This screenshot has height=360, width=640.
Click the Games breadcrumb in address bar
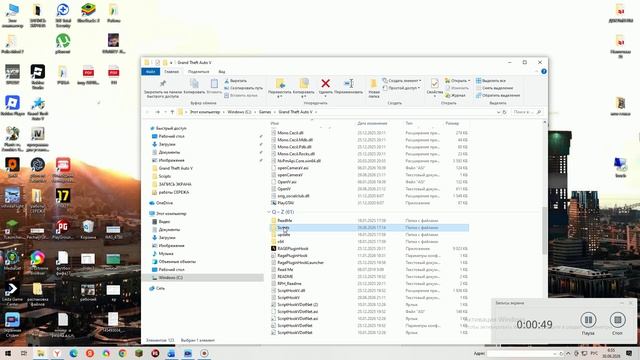click(265, 112)
